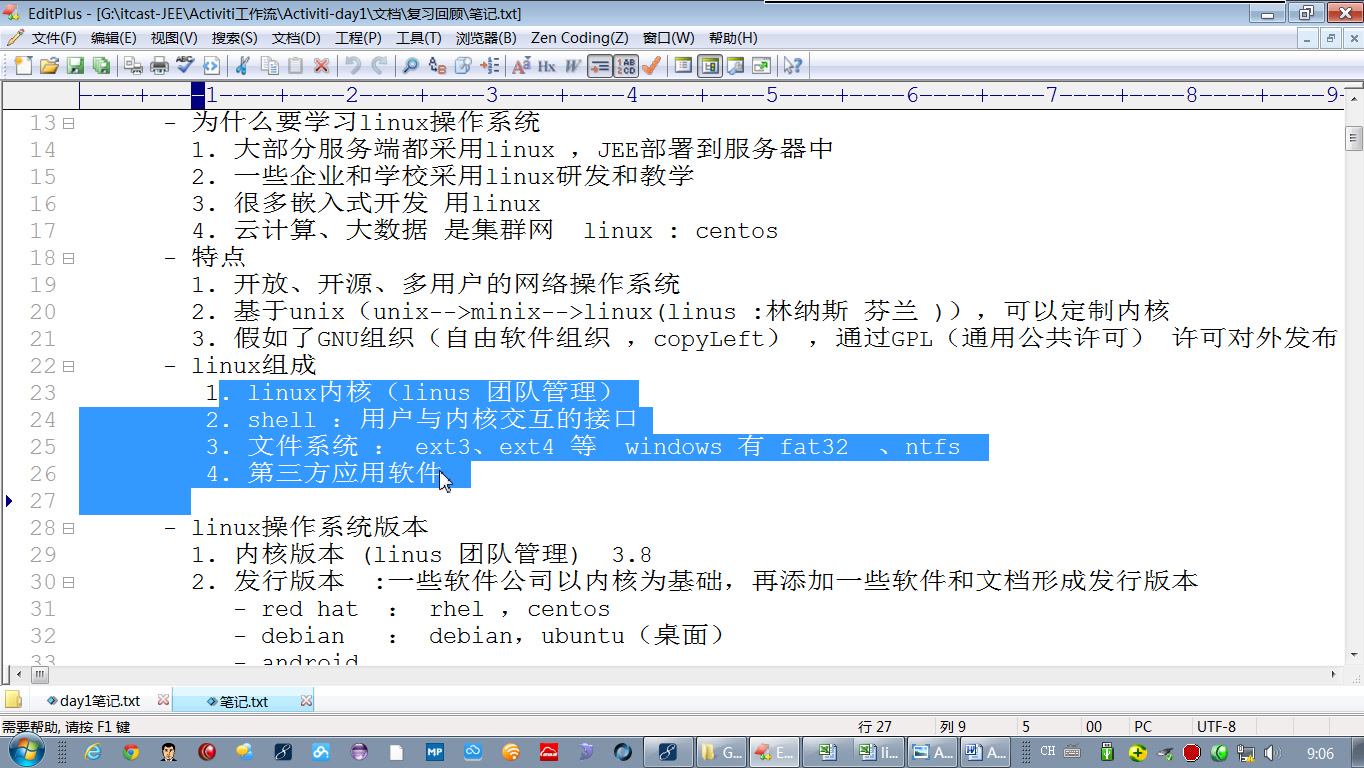The height and width of the screenshot is (768, 1364).
Task: Open the Find dialog with the magnifier icon
Action: click(412, 65)
